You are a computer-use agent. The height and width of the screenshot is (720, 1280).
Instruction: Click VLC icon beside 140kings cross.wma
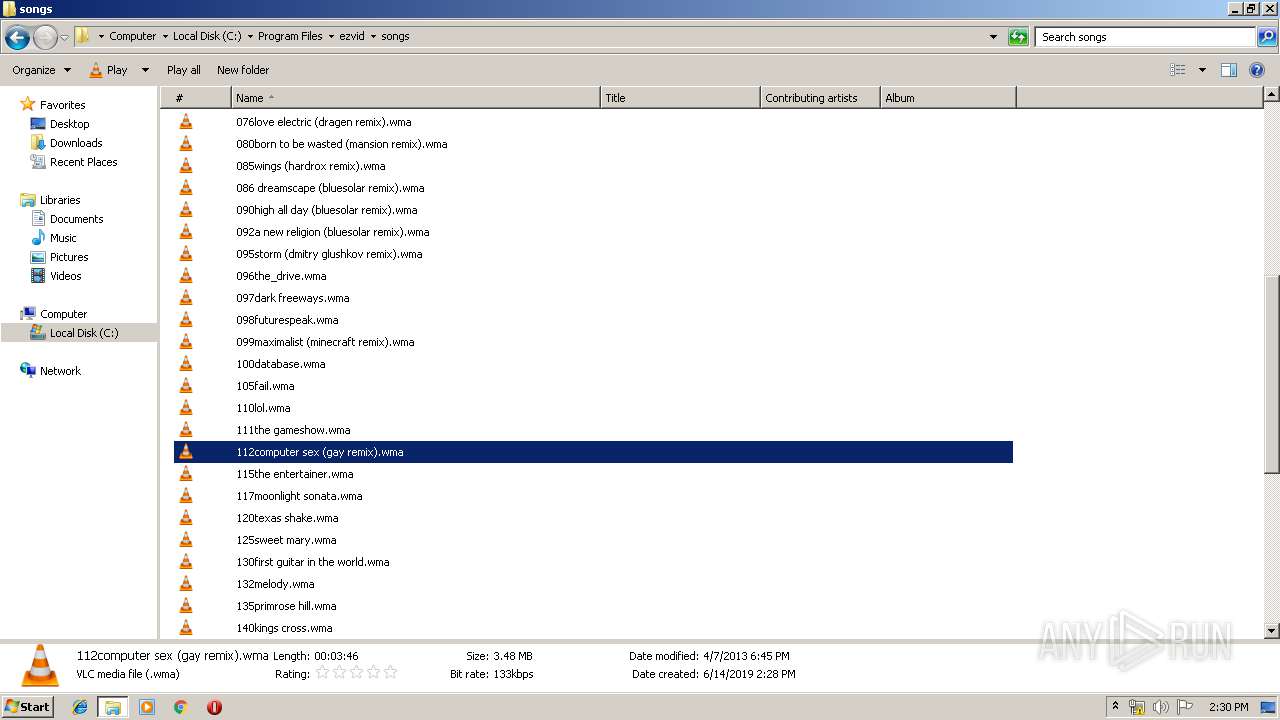tap(185, 628)
